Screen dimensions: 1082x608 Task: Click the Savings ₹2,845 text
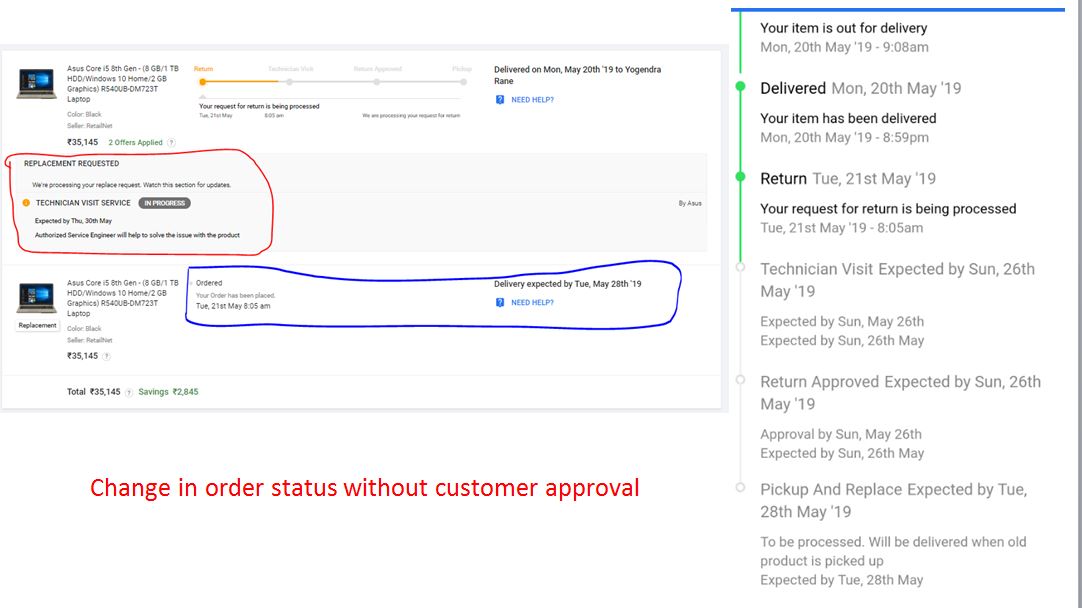[x=168, y=392]
